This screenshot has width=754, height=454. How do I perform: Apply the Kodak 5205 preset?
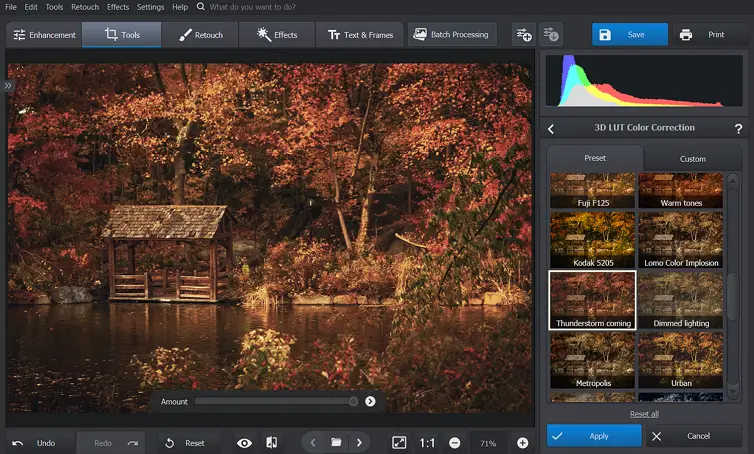(592, 240)
